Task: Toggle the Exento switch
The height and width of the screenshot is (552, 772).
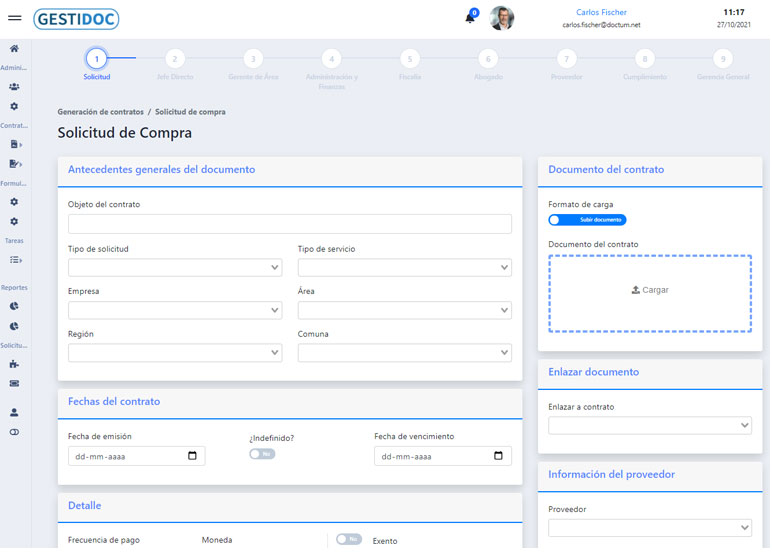Action: coord(349,539)
